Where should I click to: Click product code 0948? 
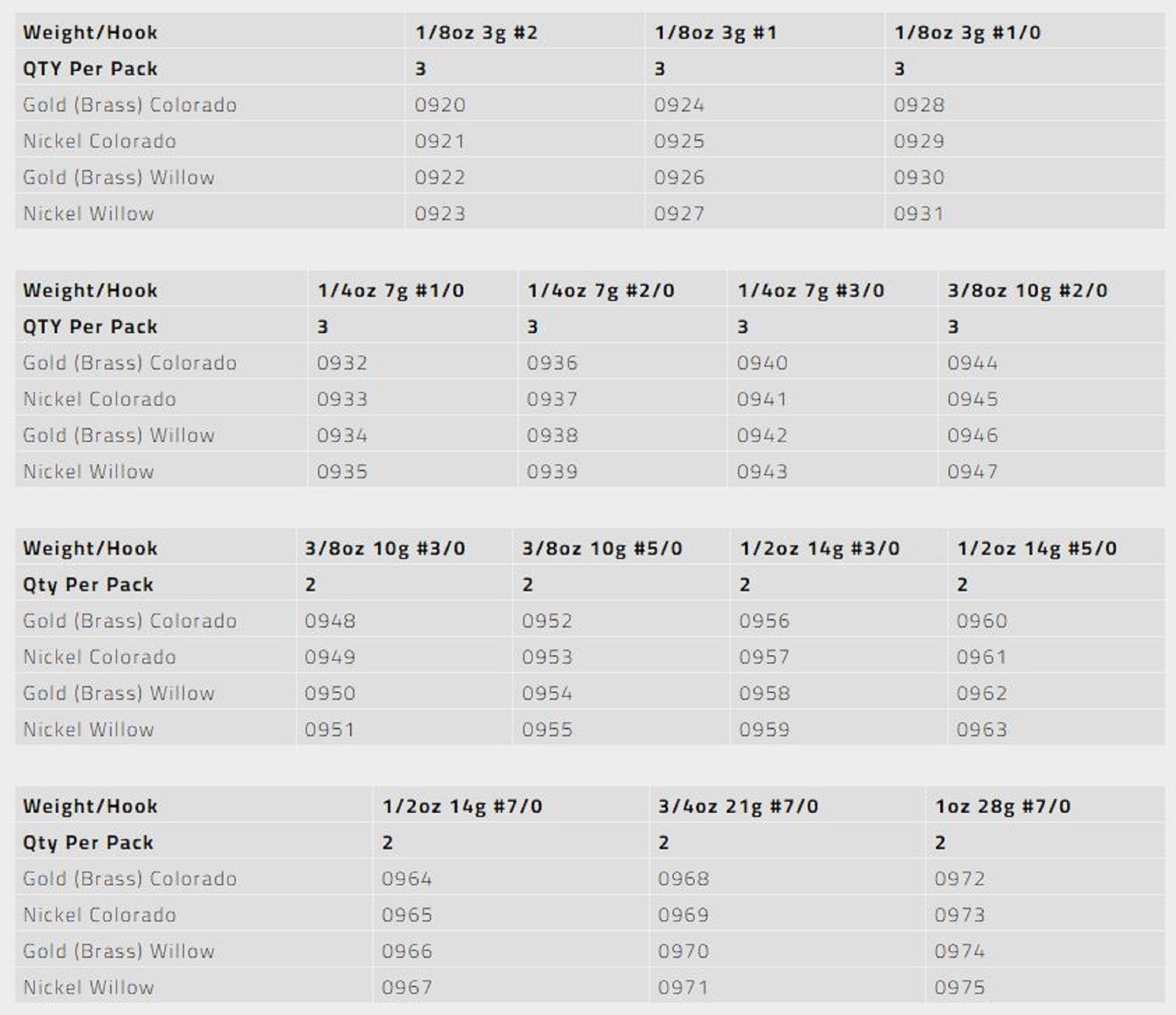coord(330,621)
